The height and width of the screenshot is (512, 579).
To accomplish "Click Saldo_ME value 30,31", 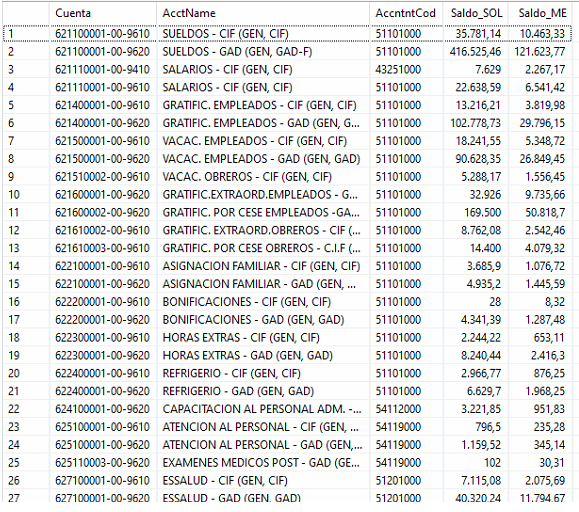I will (x=541, y=463).
